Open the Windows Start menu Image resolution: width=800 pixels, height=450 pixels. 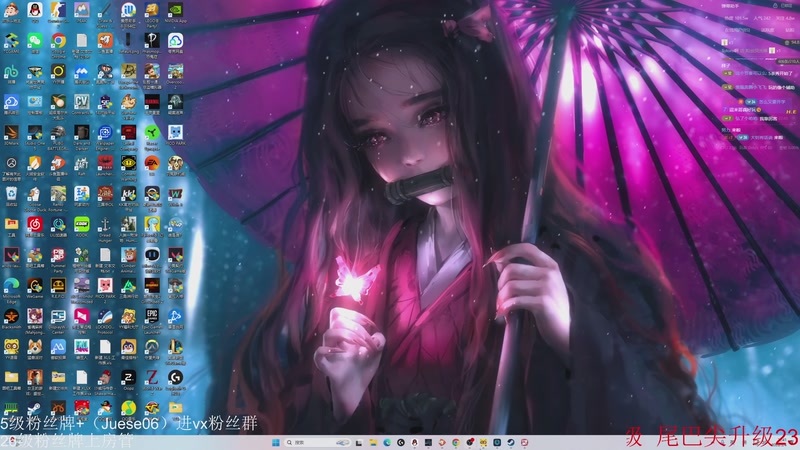(x=276, y=442)
